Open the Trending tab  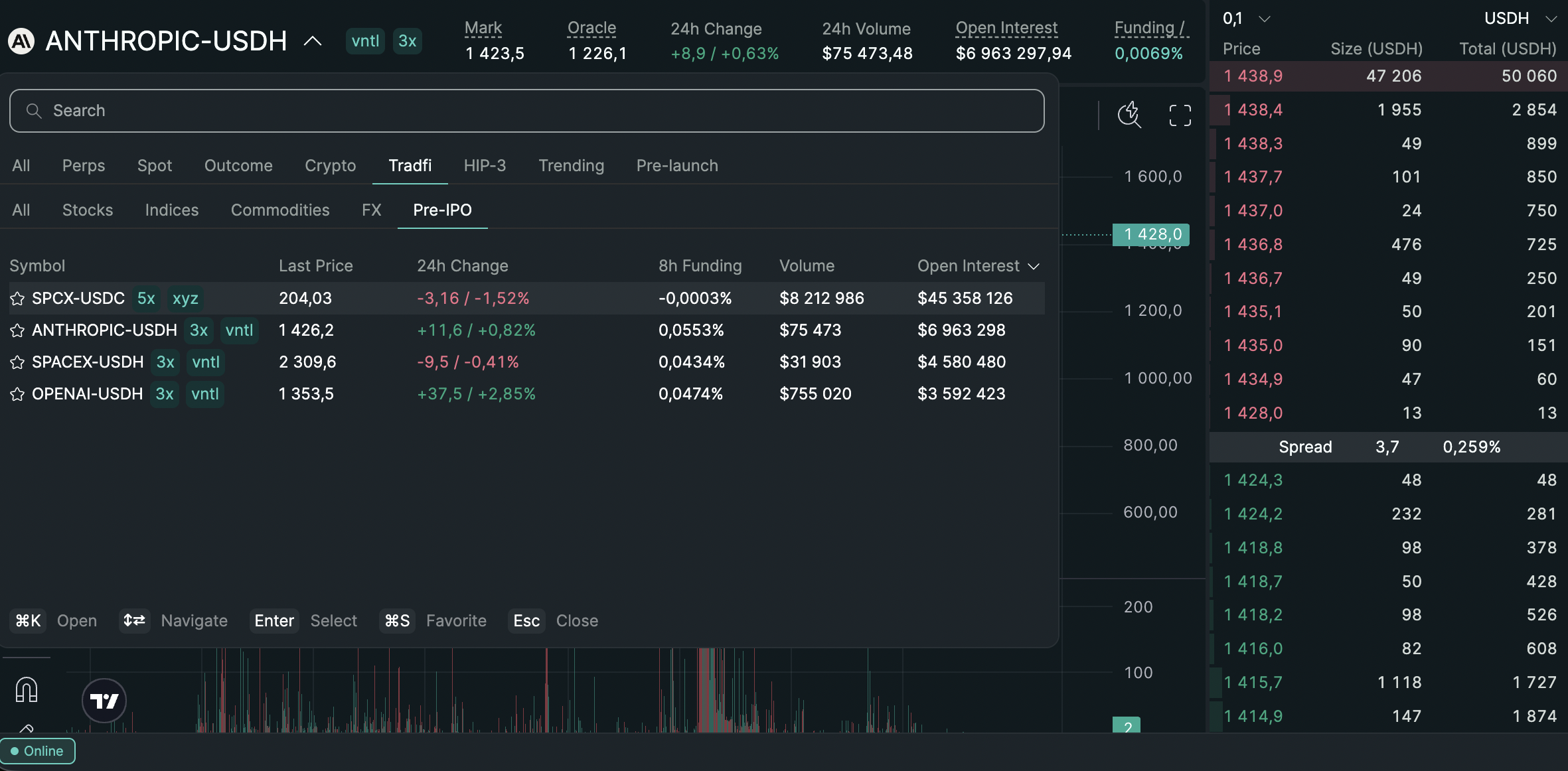[572, 165]
